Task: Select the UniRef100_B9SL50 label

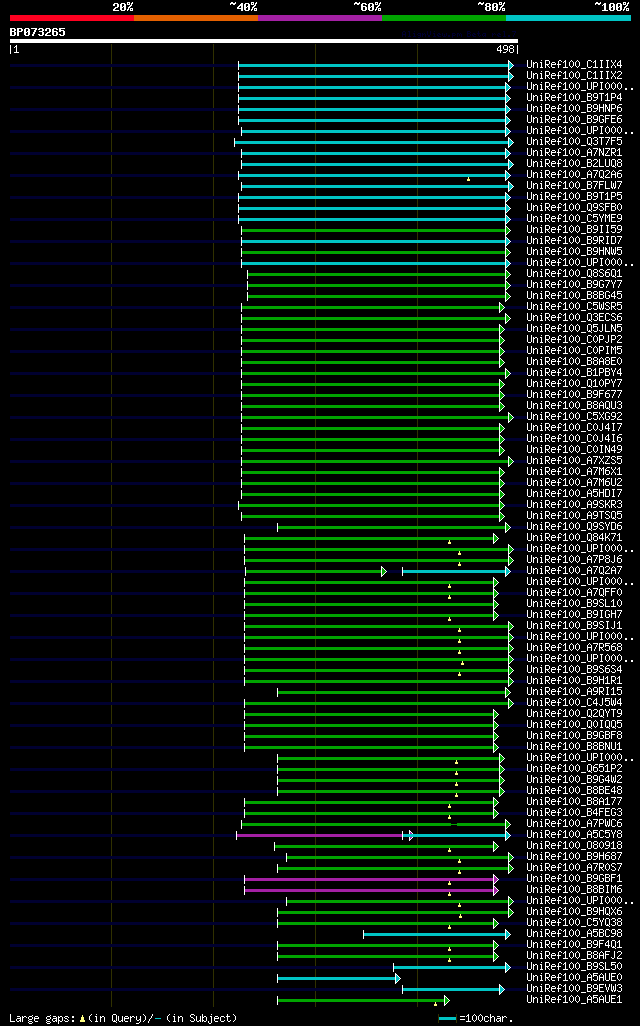Action: [575, 966]
